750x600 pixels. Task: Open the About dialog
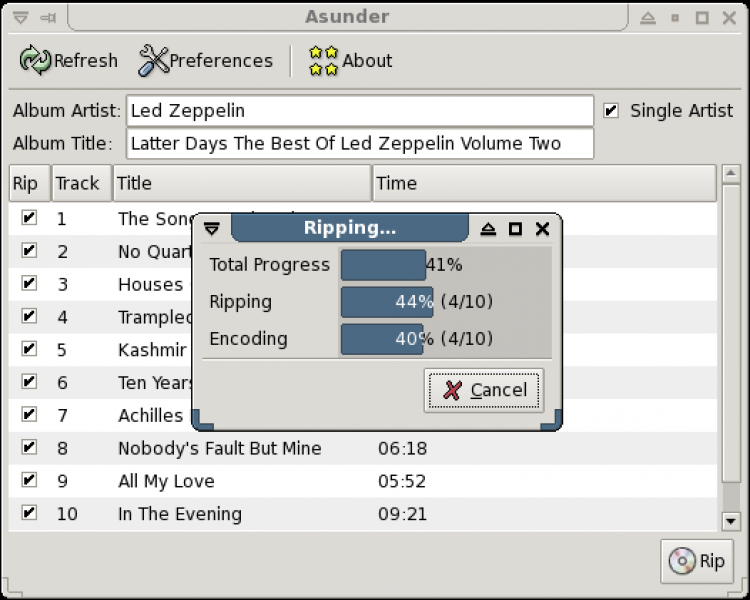point(350,61)
